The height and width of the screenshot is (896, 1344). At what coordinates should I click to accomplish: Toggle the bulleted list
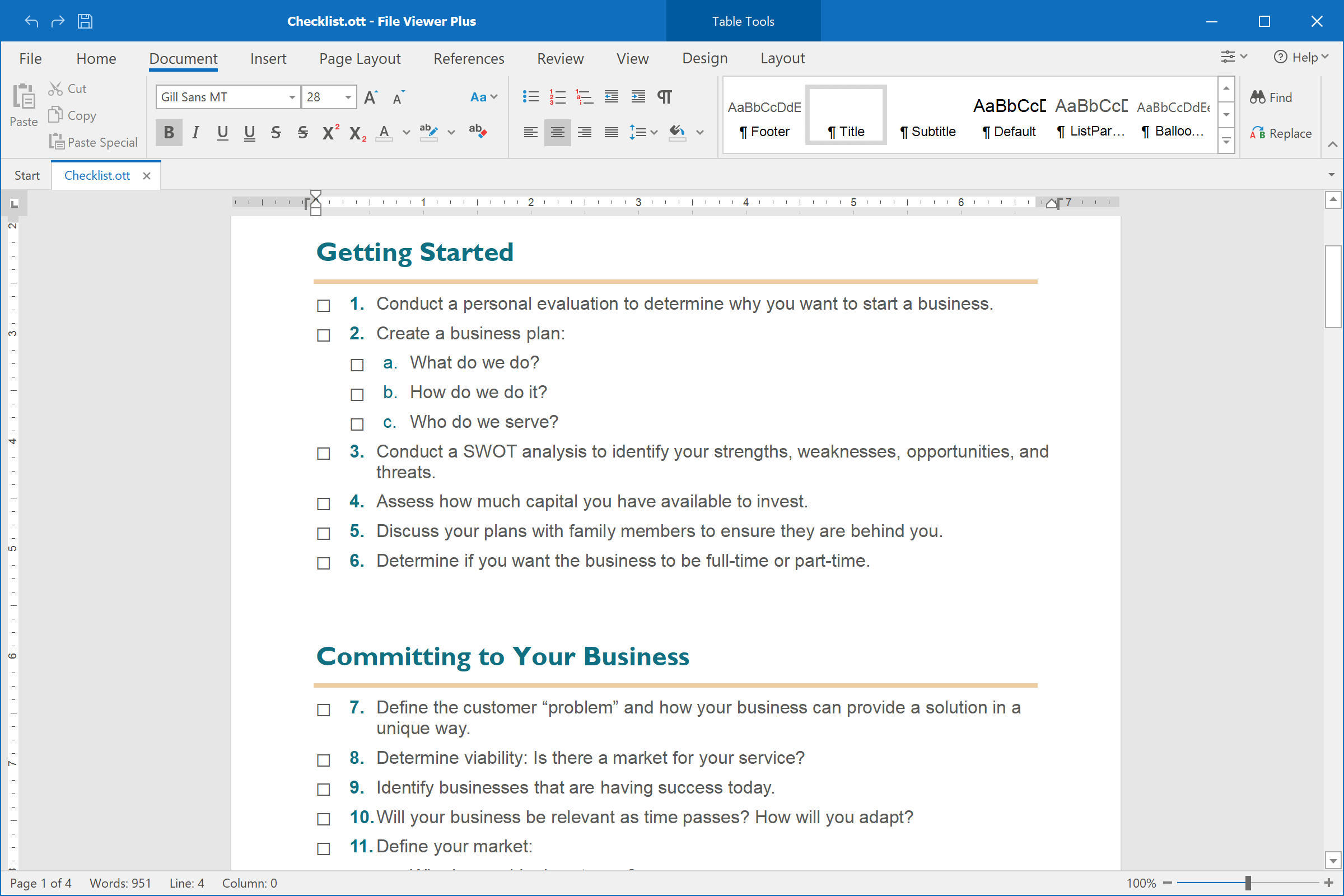tap(530, 96)
